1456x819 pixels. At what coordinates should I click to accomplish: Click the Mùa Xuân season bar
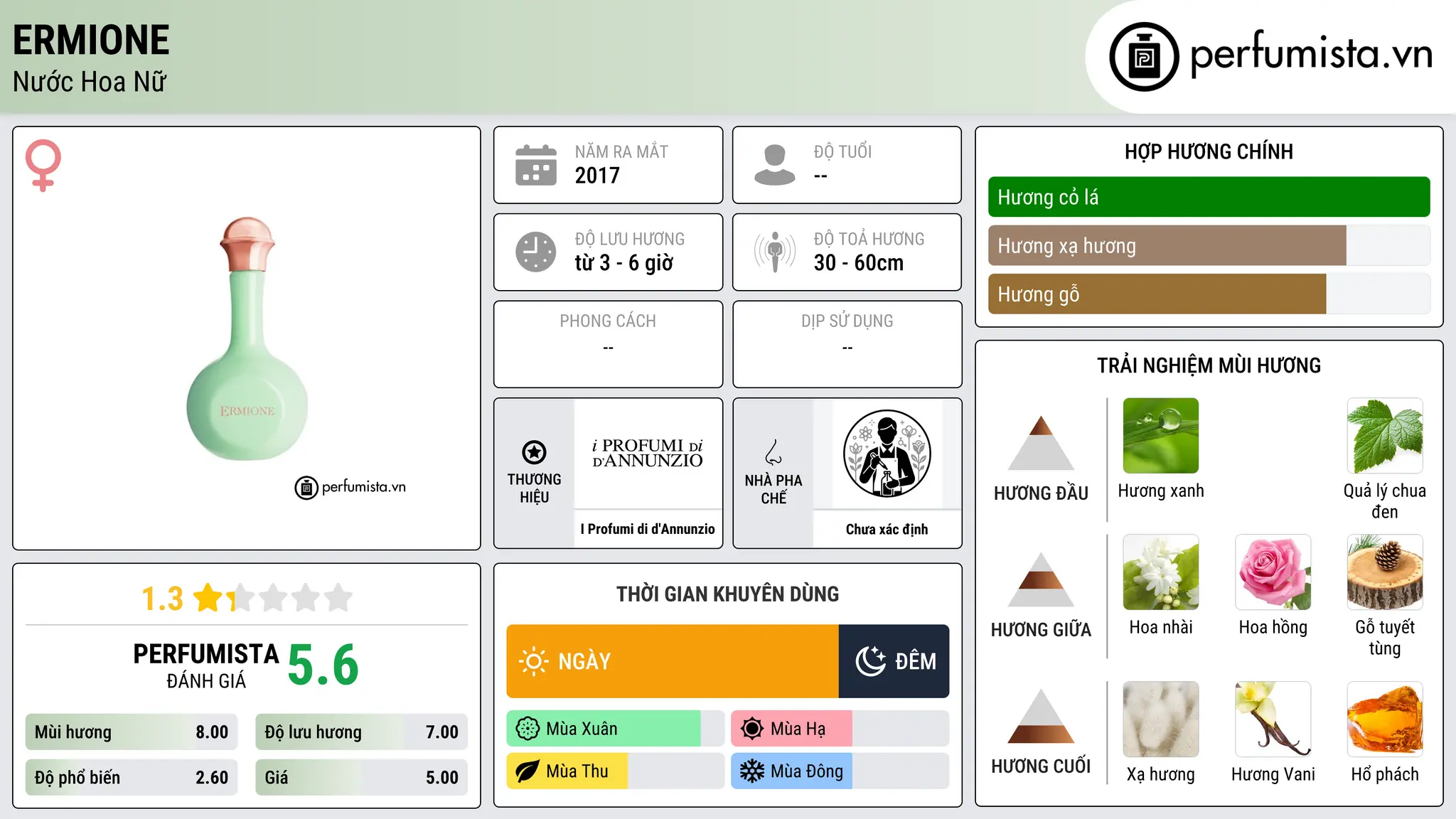pos(616,729)
